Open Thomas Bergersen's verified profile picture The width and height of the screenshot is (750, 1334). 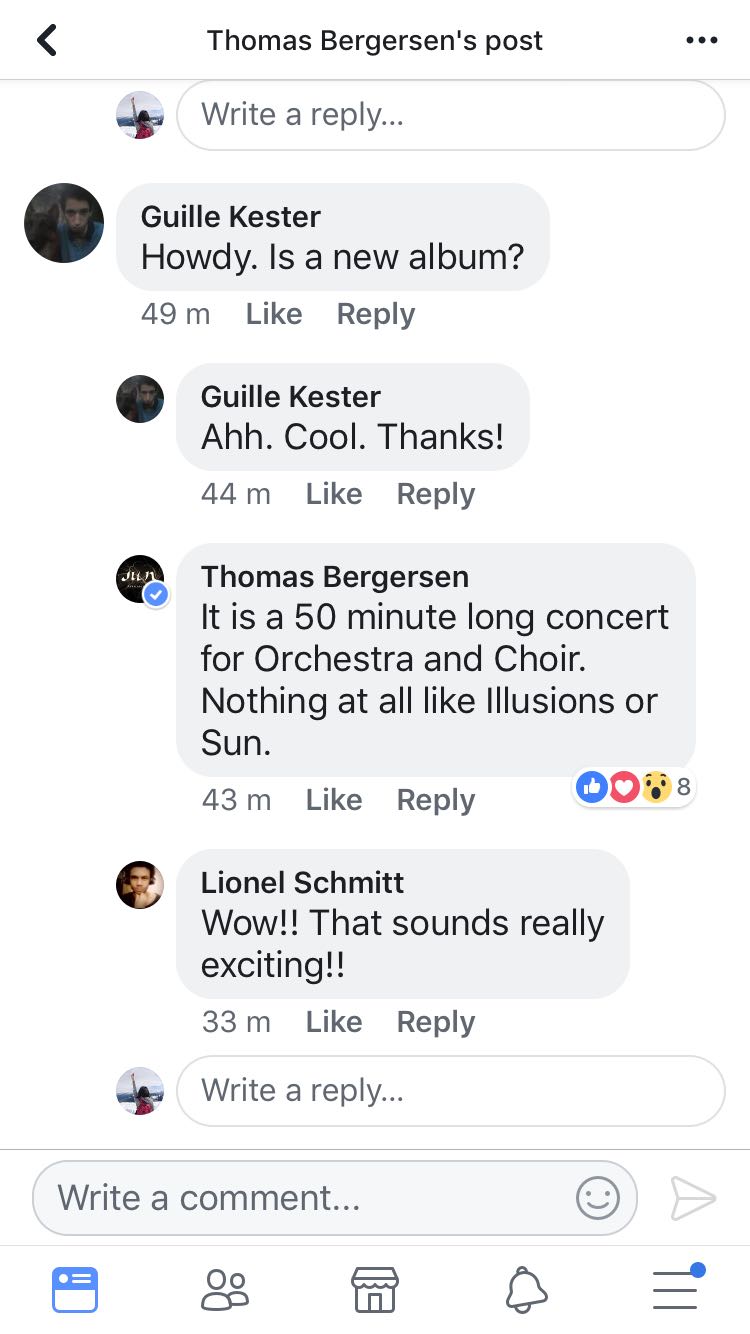point(140,580)
